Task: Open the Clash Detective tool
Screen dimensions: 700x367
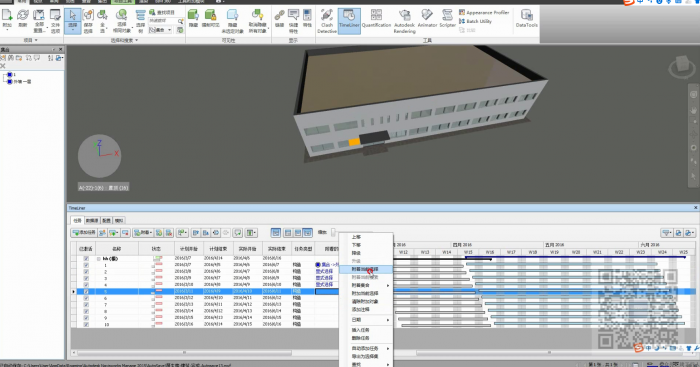Action: click(x=327, y=21)
